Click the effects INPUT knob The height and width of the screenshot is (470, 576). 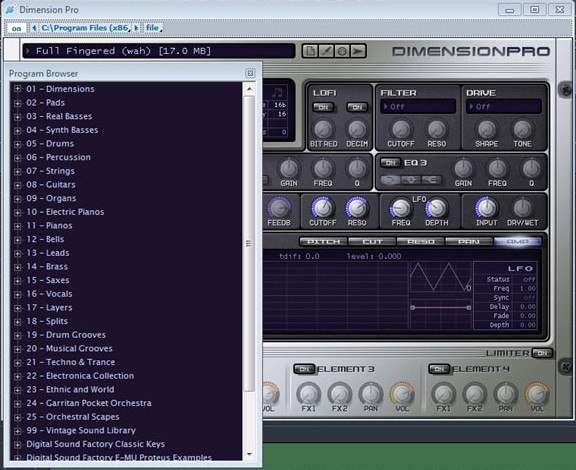tap(486, 208)
